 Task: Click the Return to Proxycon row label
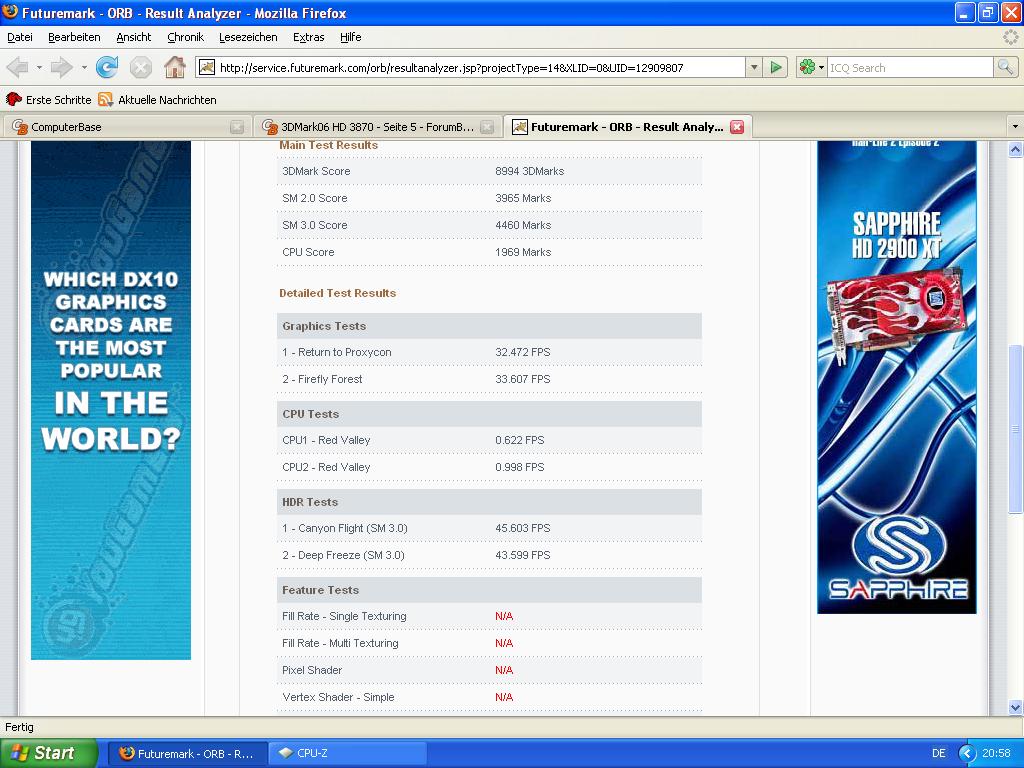(337, 352)
